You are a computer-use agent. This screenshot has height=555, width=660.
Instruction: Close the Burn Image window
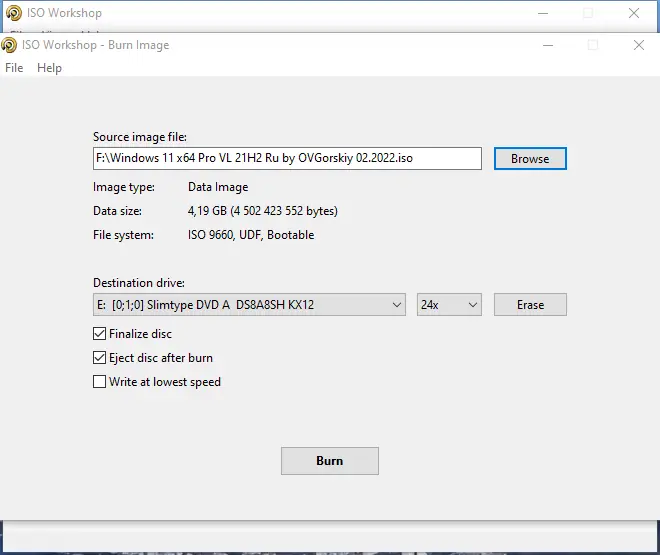tap(639, 45)
